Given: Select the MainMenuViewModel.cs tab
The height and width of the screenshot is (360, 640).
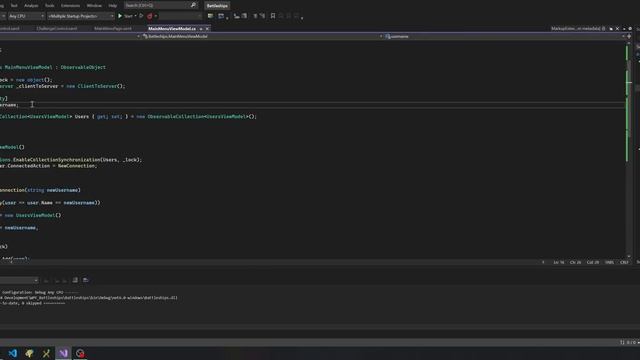Looking at the screenshot, I should pos(172,29).
